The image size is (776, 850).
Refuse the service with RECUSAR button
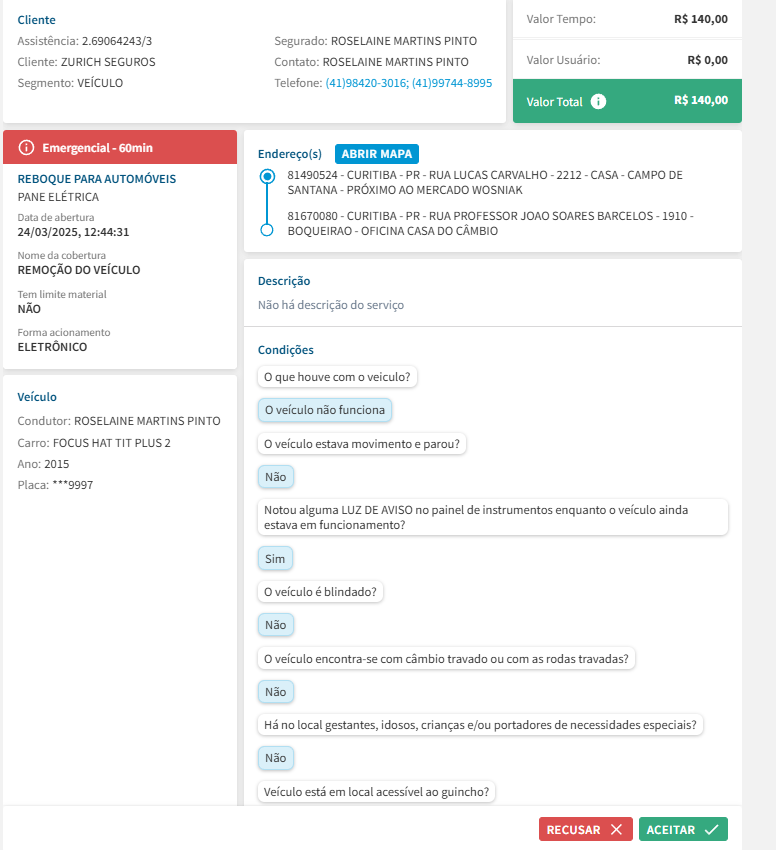[585, 830]
